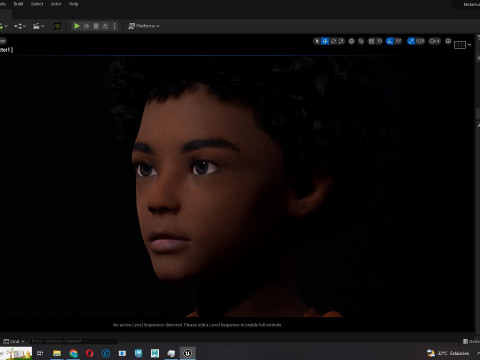Activate the Rotate transform tool
The image size is (480, 360).
tap(333, 41)
